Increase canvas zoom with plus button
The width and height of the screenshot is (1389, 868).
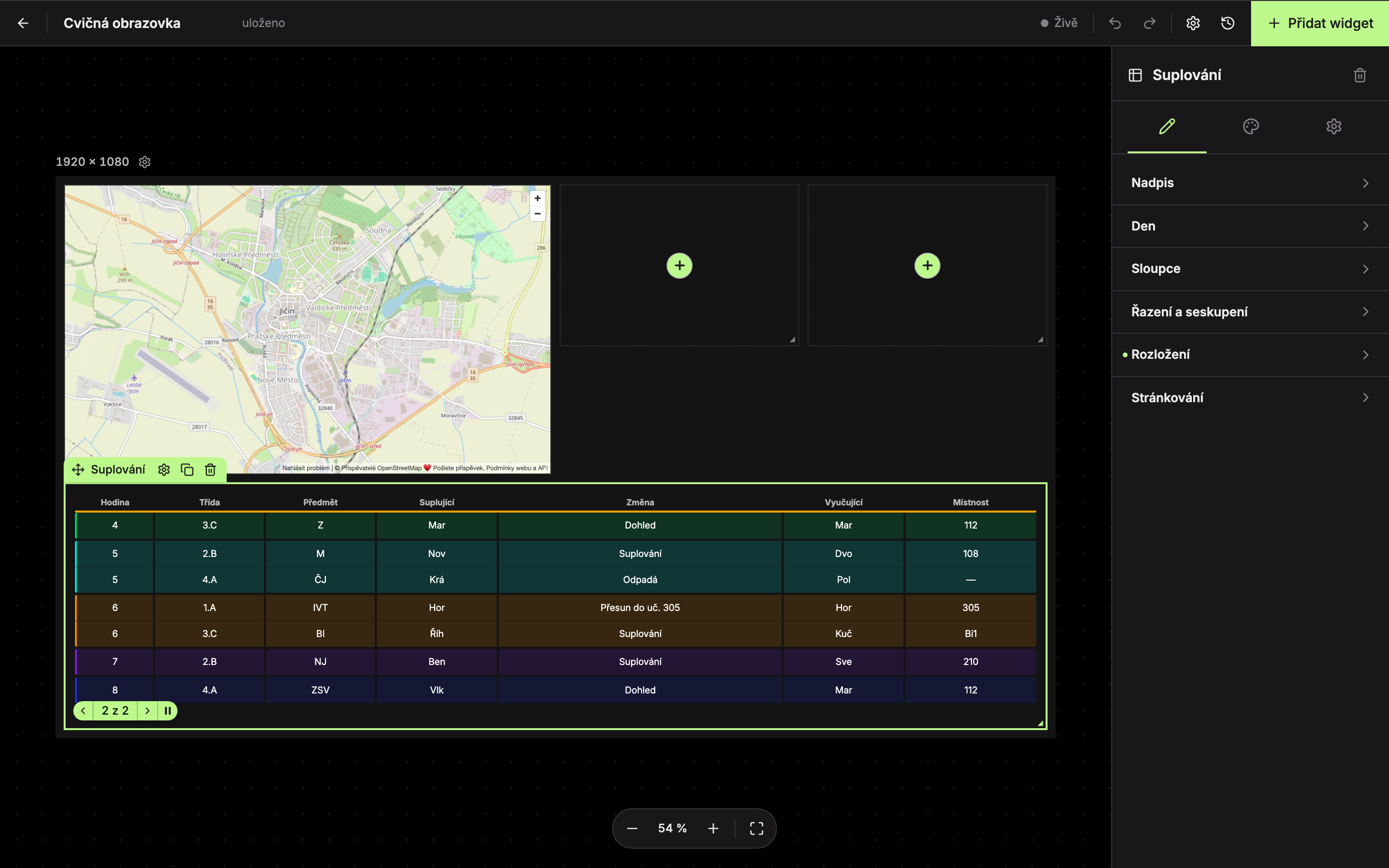pyautogui.click(x=713, y=828)
